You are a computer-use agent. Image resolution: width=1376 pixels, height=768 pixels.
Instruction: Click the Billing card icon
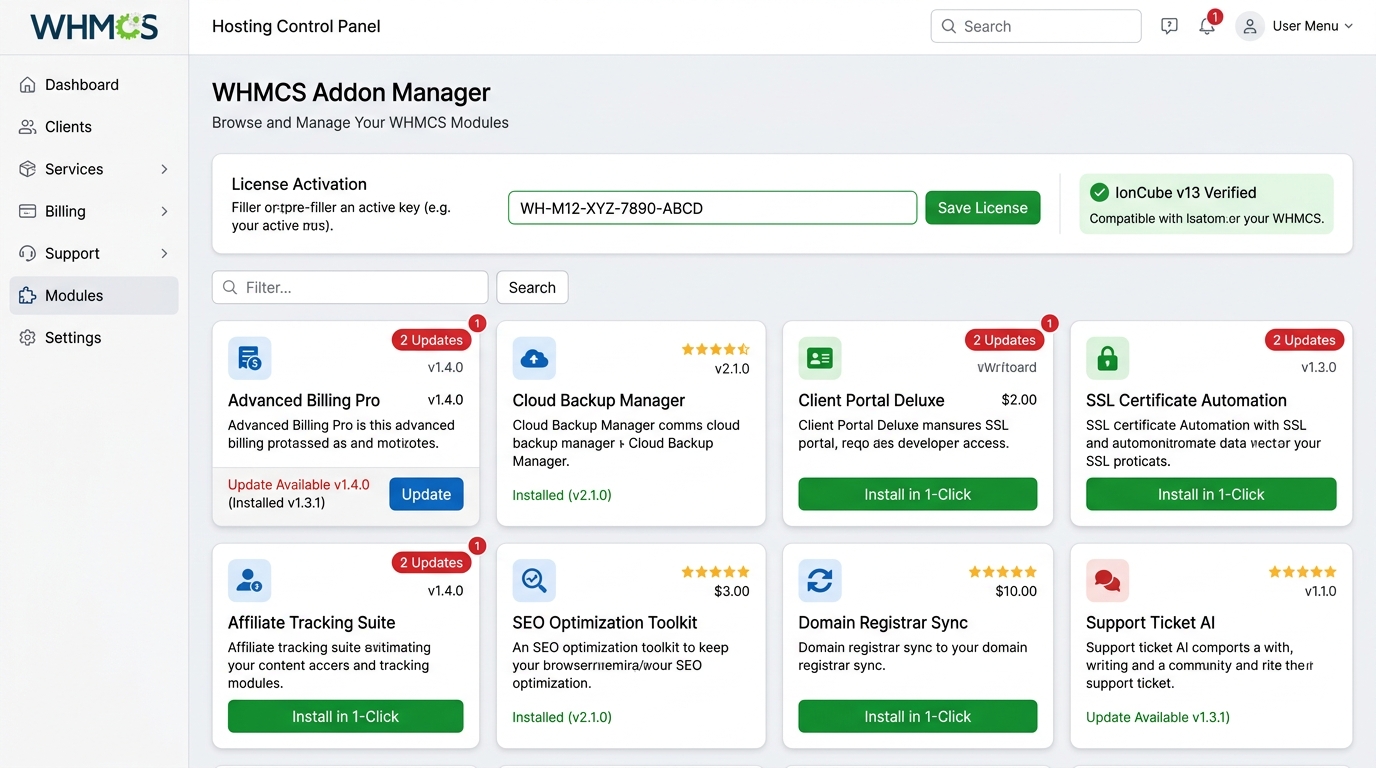(x=28, y=211)
